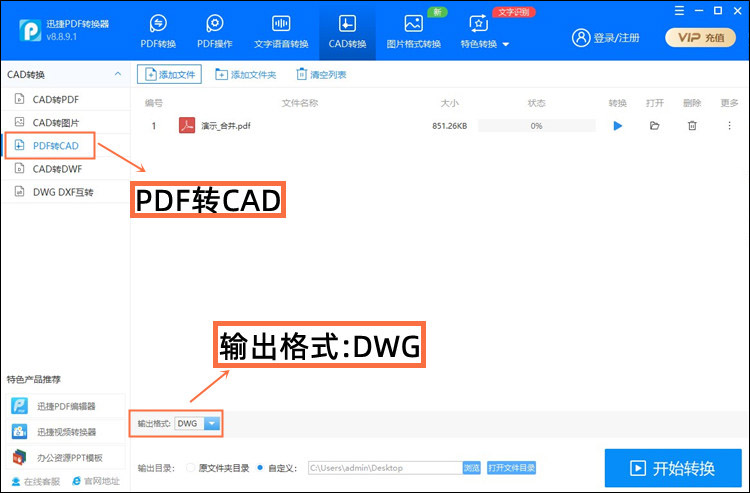This screenshot has width=750, height=493.
Task: Click the 迅捷PDF转换器 app logo
Action: tap(30, 30)
